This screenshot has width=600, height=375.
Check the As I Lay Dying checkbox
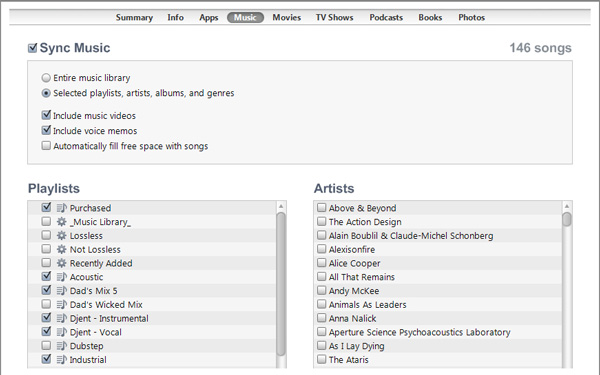pyautogui.click(x=321, y=345)
